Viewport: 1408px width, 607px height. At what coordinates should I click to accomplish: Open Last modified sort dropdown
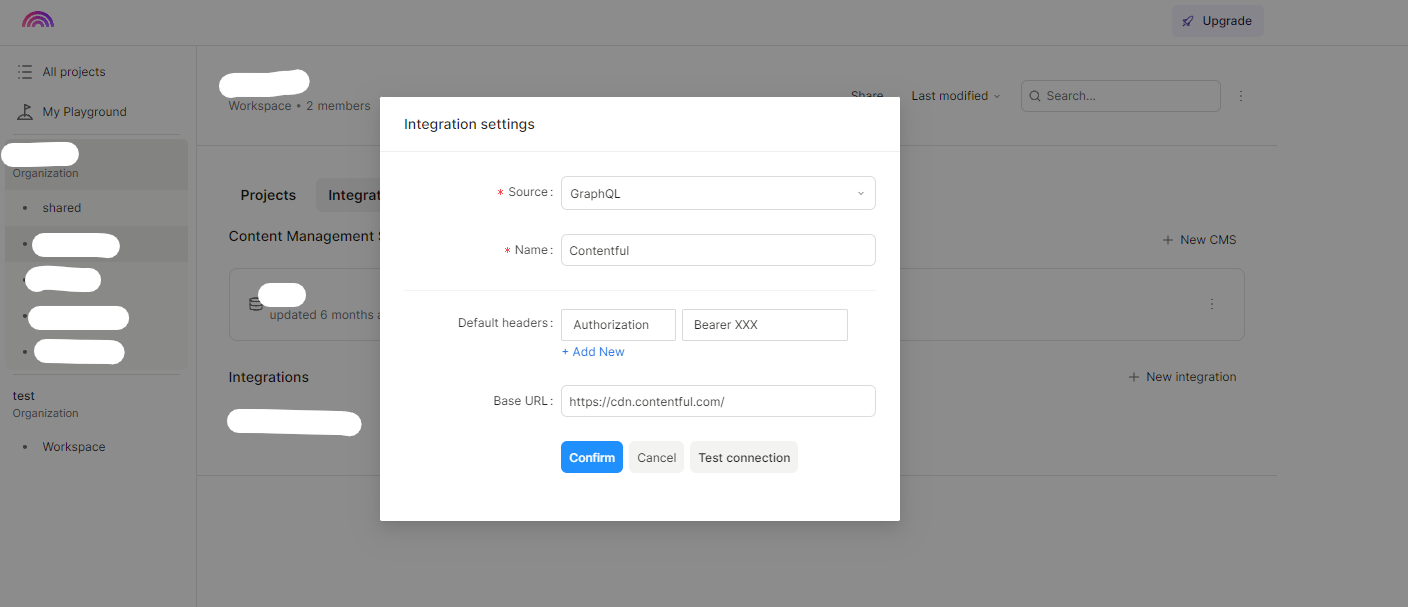(x=955, y=96)
